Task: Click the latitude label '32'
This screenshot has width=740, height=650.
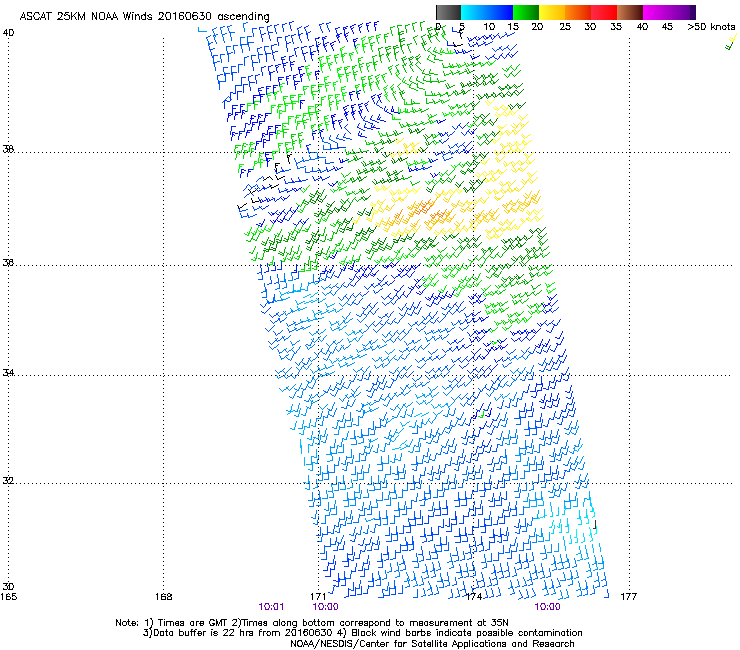Action: point(8,481)
